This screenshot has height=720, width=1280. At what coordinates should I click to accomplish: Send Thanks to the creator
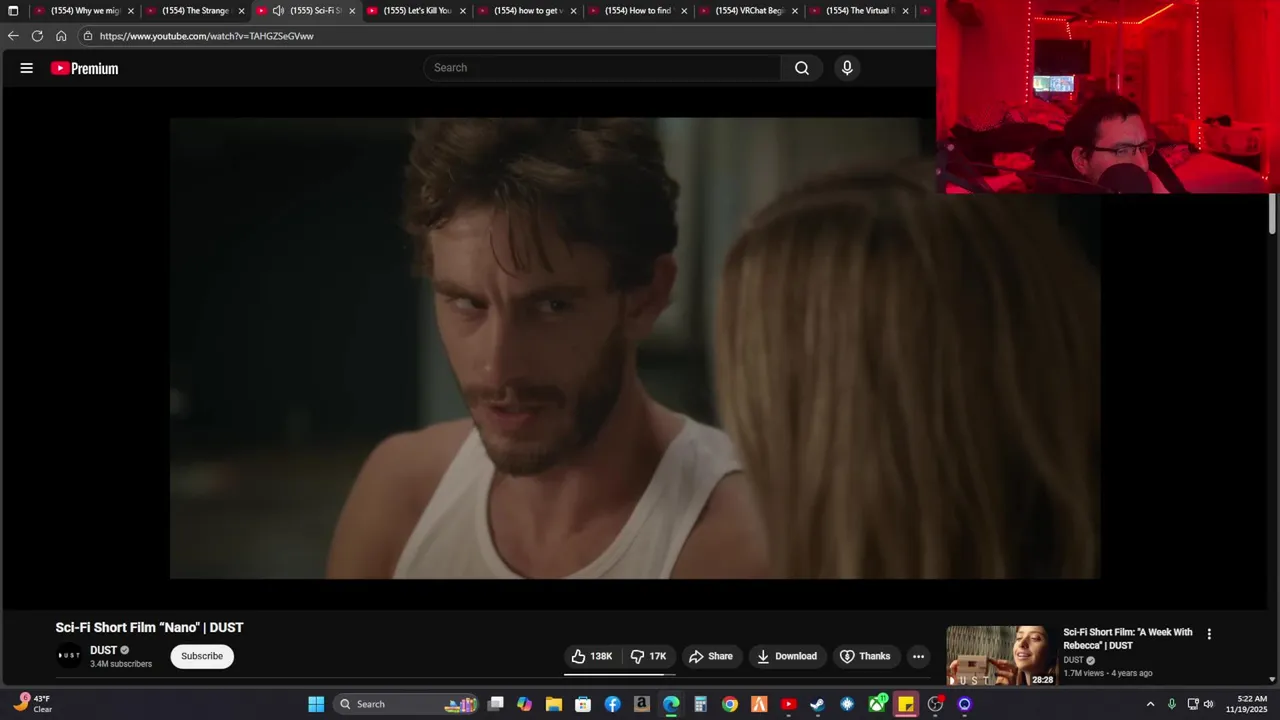865,656
